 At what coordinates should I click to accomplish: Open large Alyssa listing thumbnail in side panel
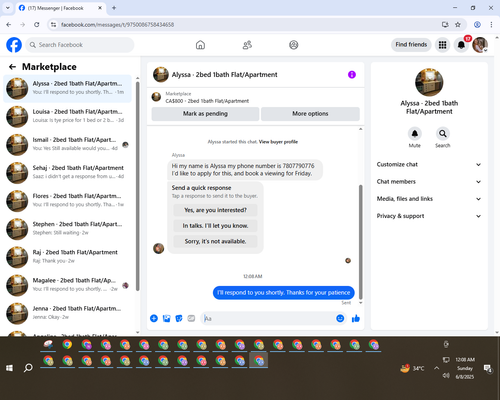click(x=429, y=82)
